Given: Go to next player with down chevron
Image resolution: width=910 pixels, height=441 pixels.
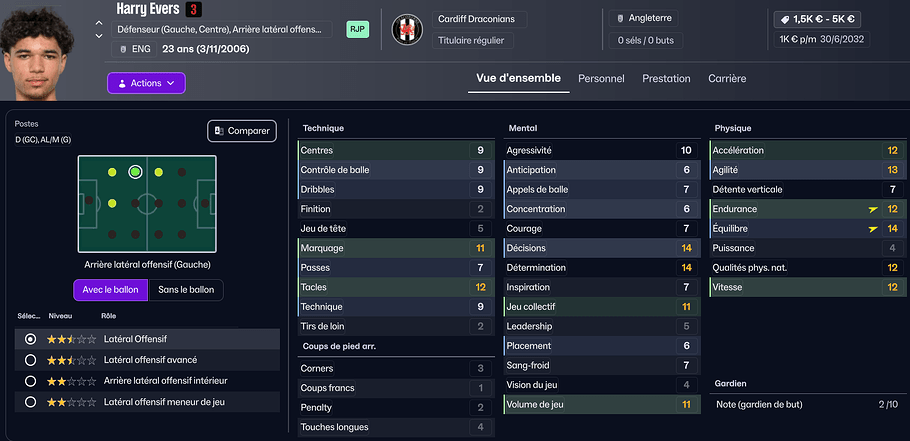Looking at the screenshot, I should 98,36.
